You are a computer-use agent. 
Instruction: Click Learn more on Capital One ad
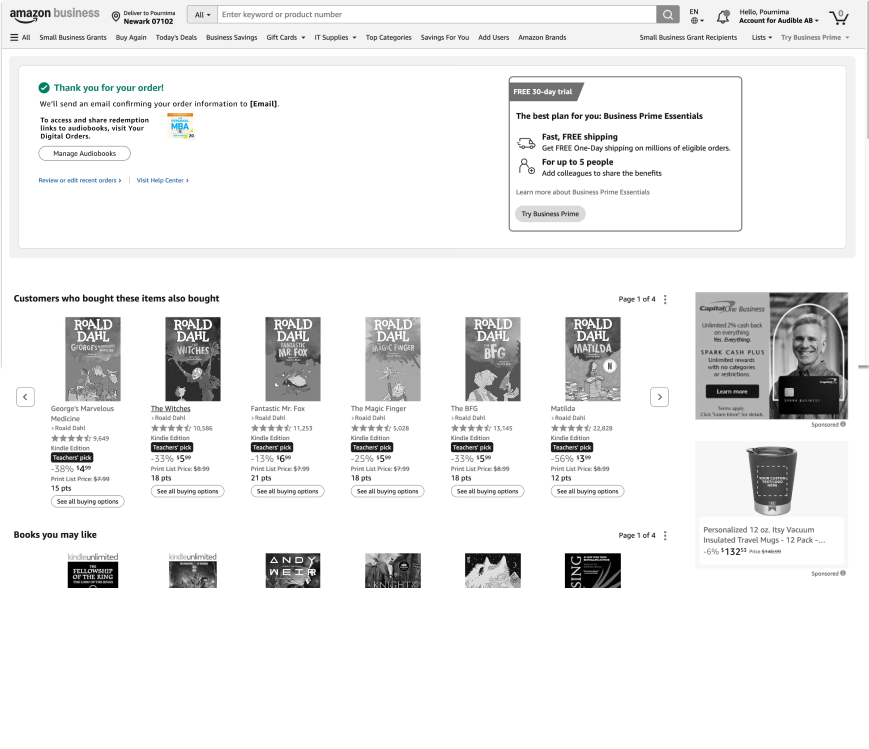[732, 391]
